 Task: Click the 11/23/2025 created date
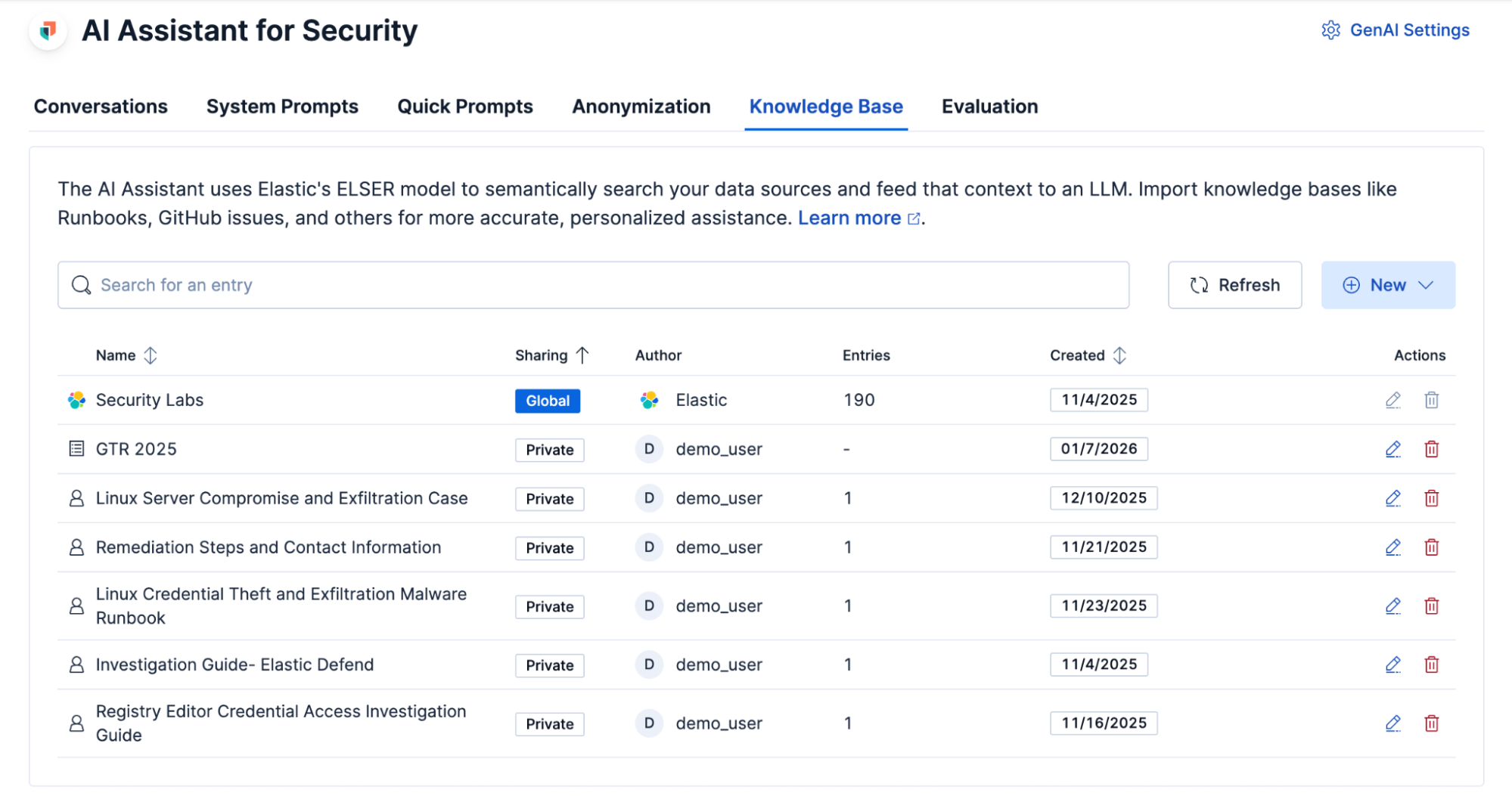click(1104, 606)
